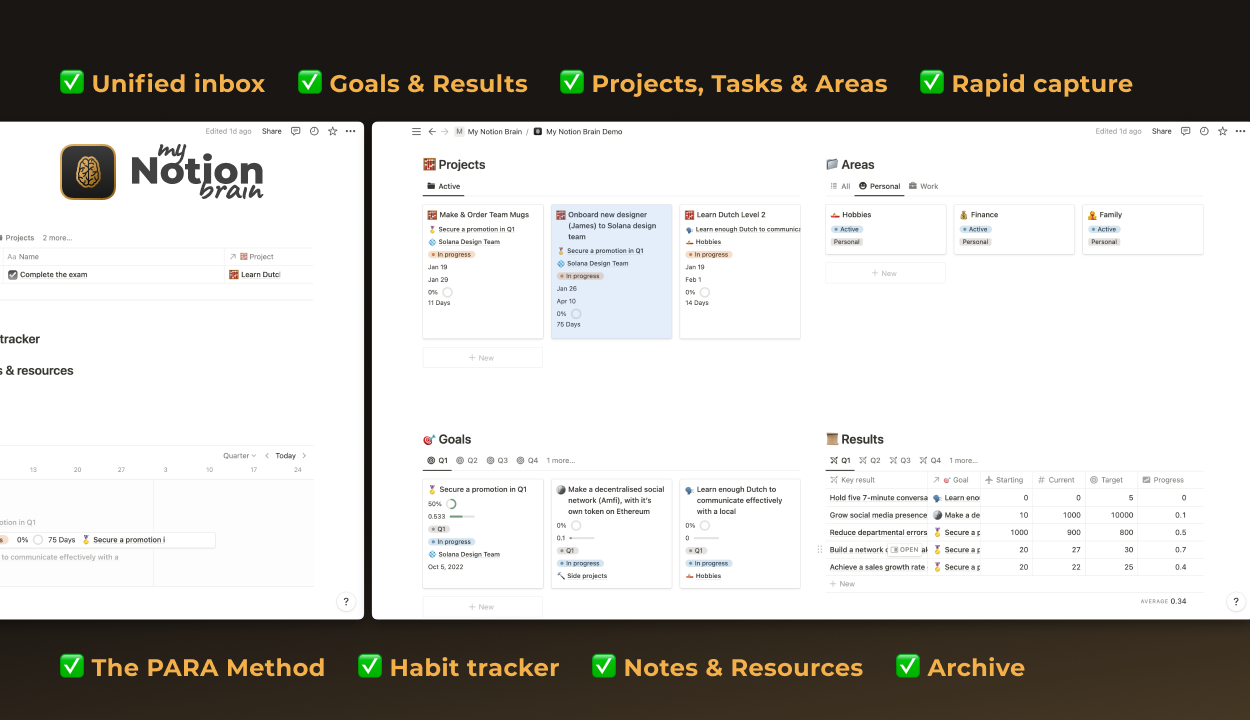Click Share in the right window
1250x720 pixels.
click(1161, 131)
